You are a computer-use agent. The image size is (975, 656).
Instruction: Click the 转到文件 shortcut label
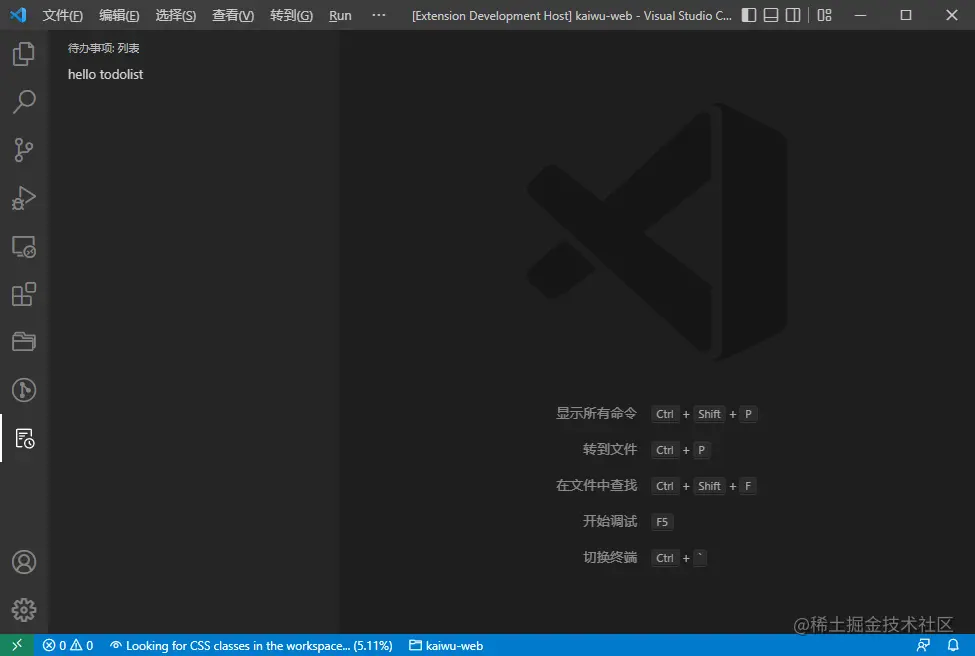610,450
